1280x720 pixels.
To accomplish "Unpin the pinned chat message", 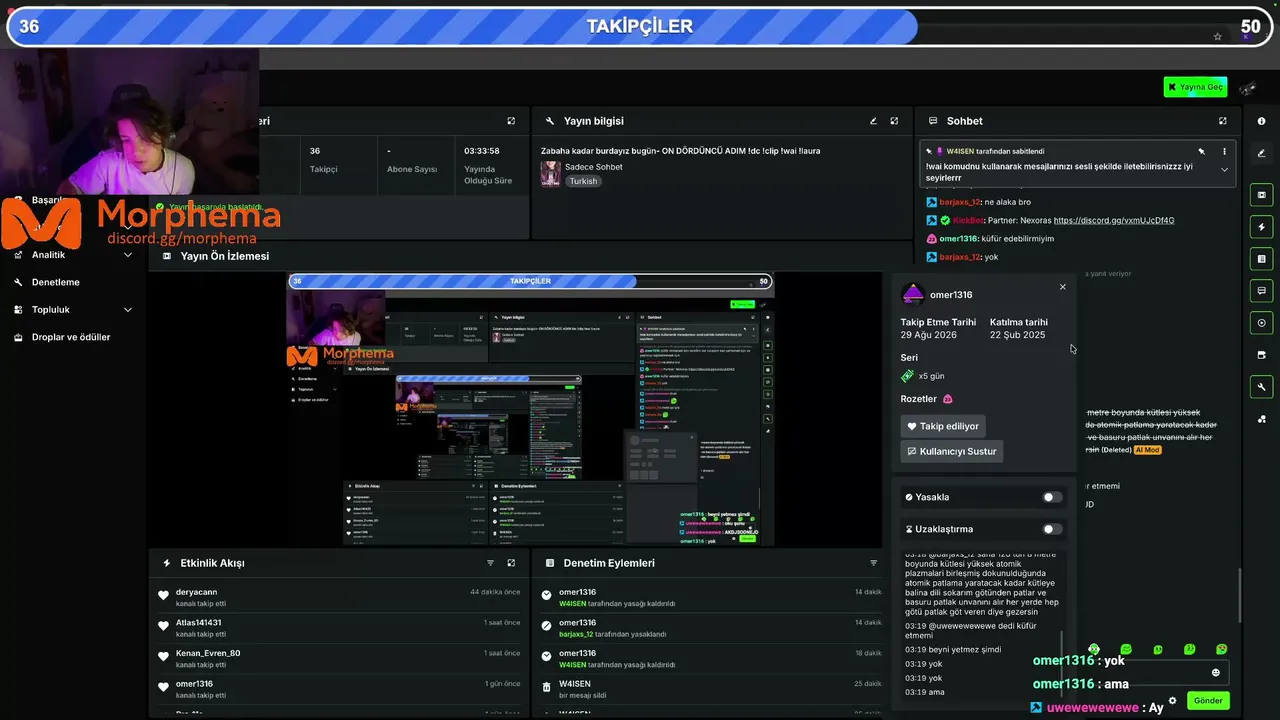I will pyautogui.click(x=1202, y=152).
